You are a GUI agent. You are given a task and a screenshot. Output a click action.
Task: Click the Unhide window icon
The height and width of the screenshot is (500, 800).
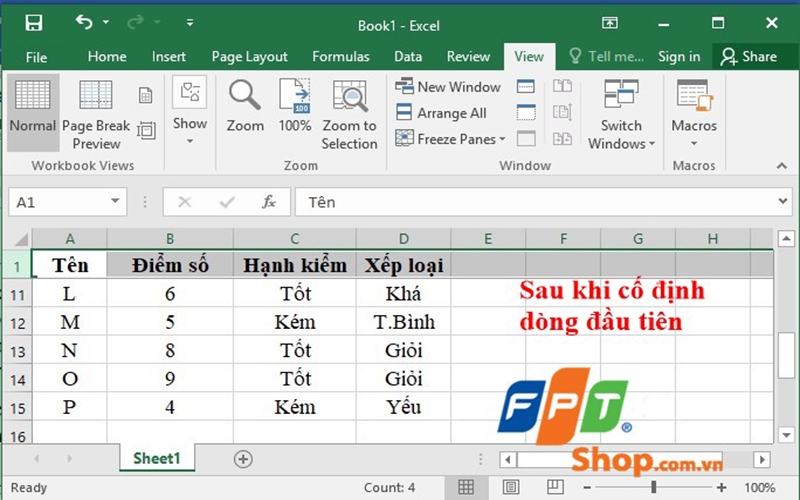pos(526,138)
